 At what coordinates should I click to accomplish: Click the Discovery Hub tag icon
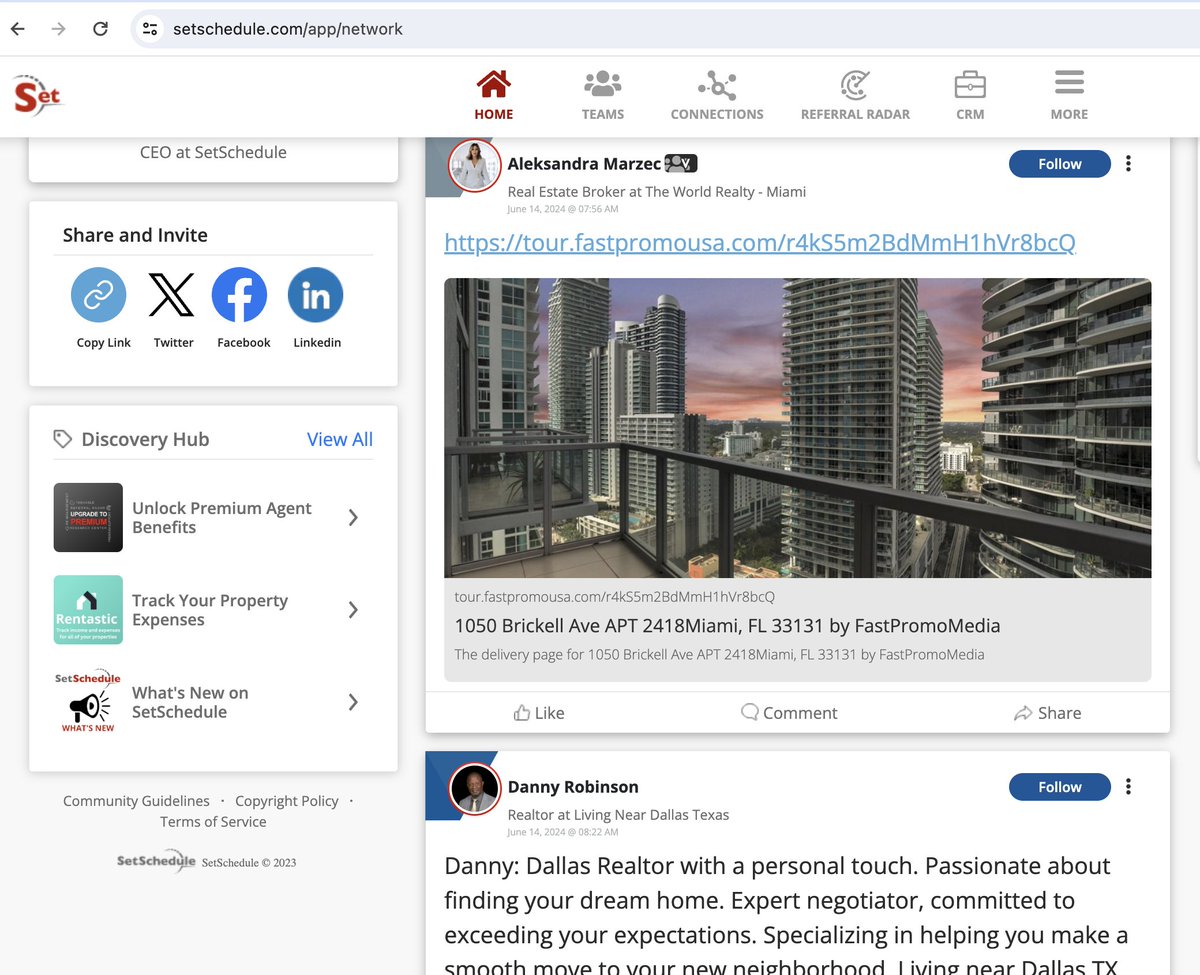point(63,439)
